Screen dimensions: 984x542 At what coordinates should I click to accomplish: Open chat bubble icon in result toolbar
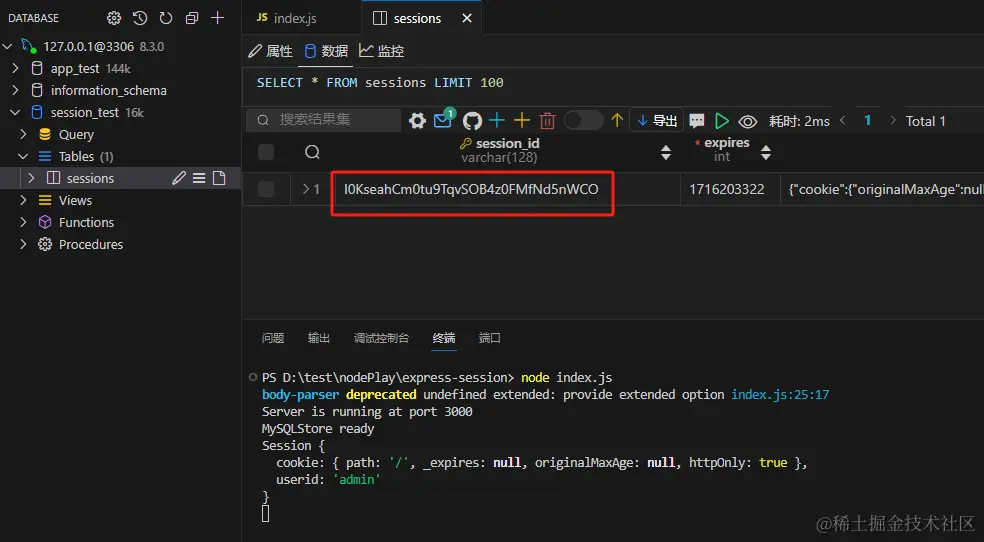[x=697, y=120]
